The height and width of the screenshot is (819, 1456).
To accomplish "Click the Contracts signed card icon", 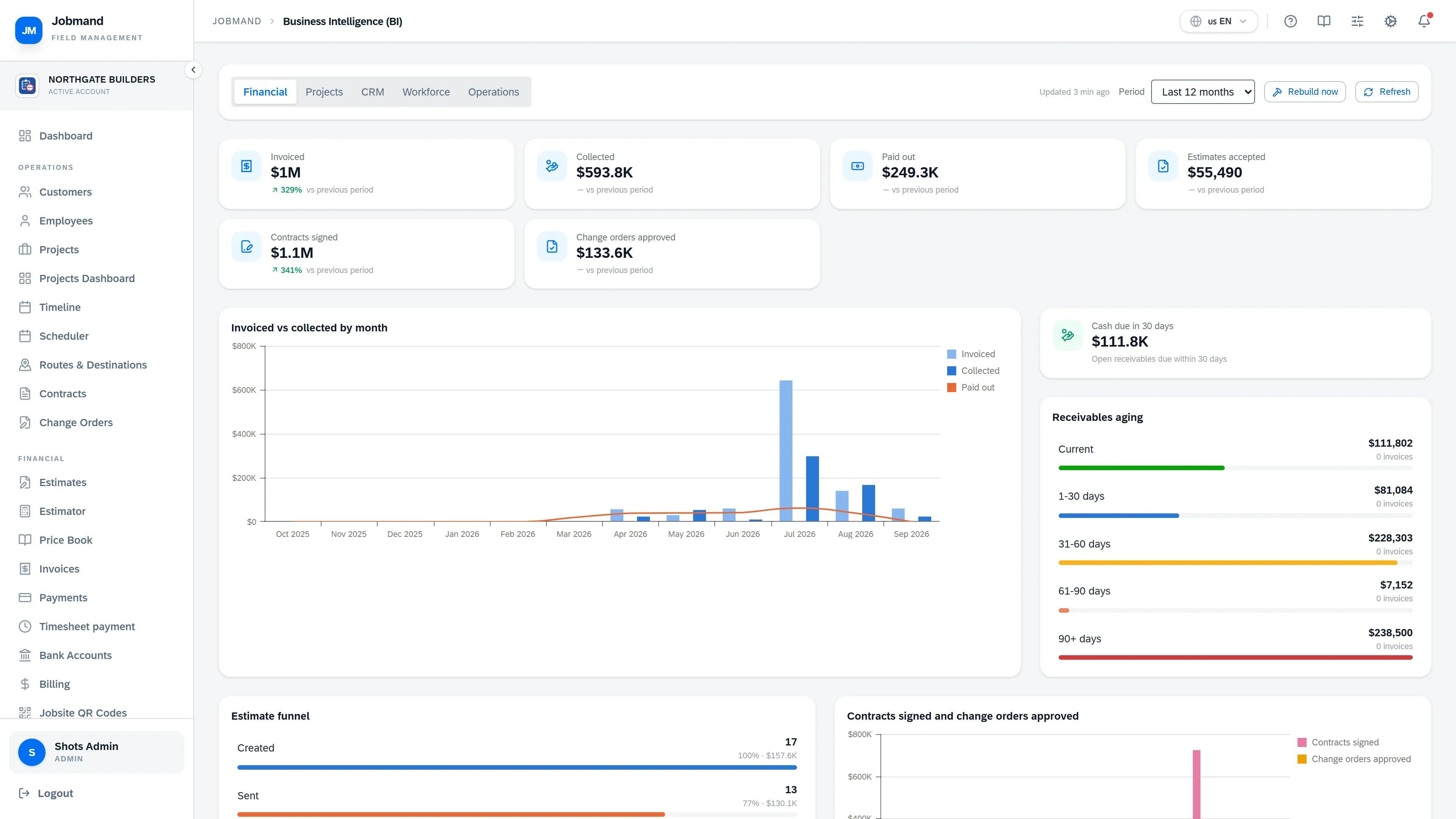I will 246,246.
